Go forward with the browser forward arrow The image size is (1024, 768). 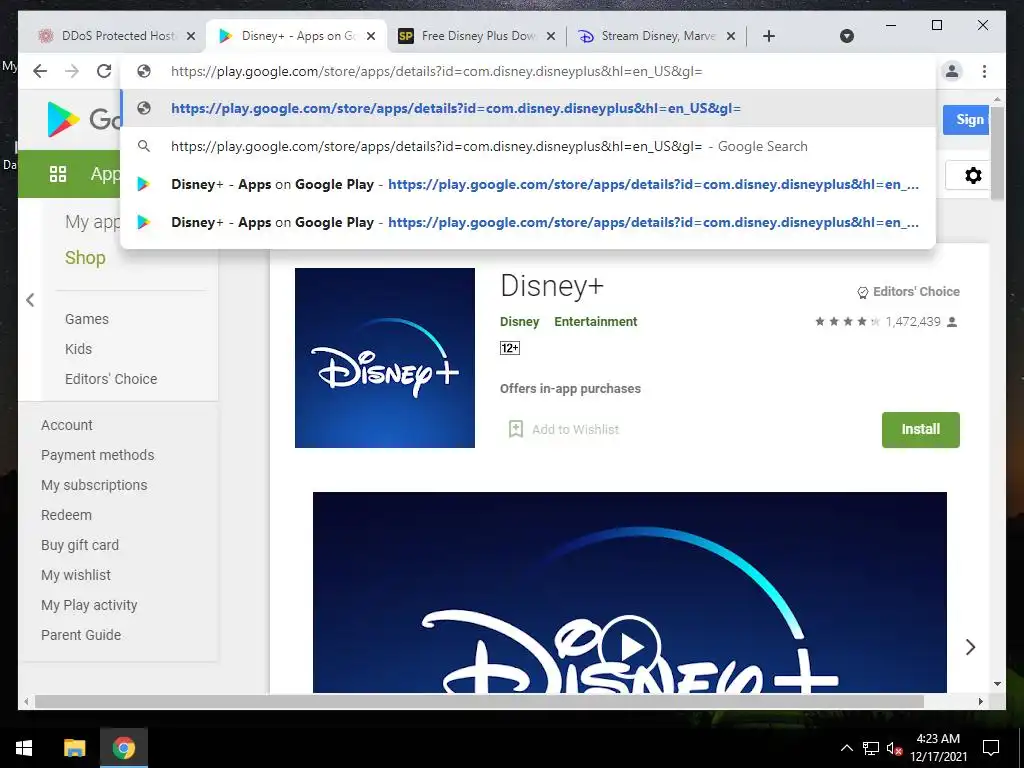[x=72, y=71]
